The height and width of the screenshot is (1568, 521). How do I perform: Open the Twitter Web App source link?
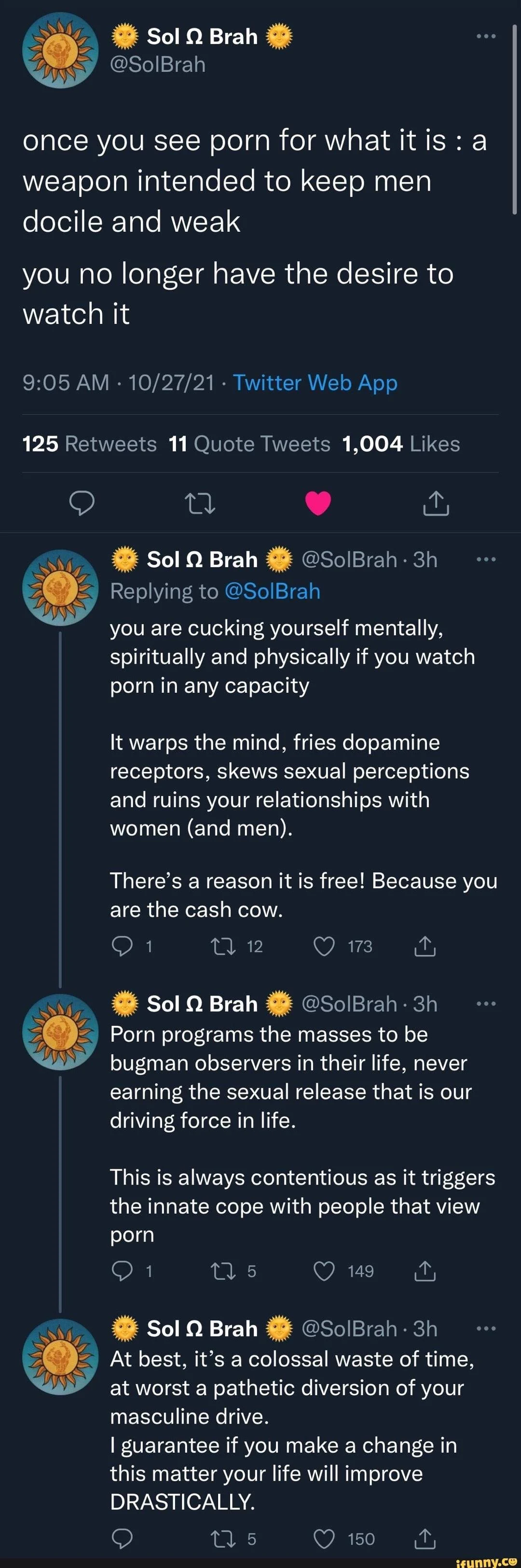coord(315,383)
